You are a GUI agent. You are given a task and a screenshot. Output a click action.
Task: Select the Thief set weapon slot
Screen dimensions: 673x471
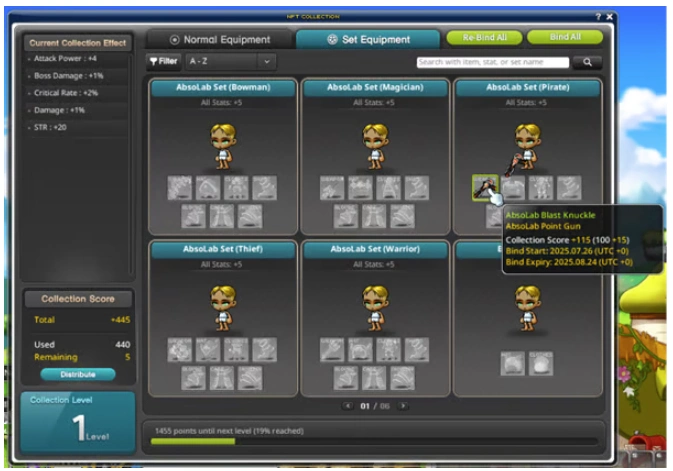coord(179,349)
